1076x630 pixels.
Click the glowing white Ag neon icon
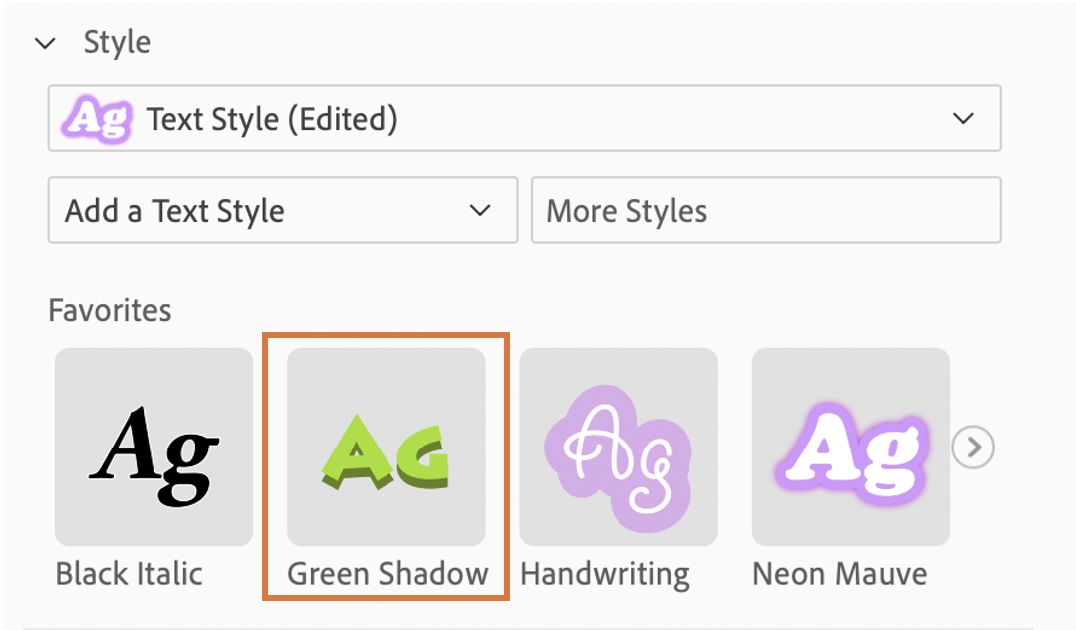tap(850, 450)
